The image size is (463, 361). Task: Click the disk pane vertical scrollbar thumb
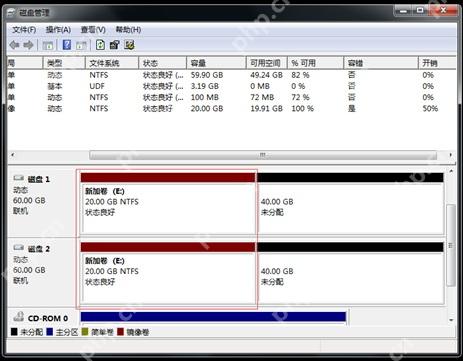point(451,245)
